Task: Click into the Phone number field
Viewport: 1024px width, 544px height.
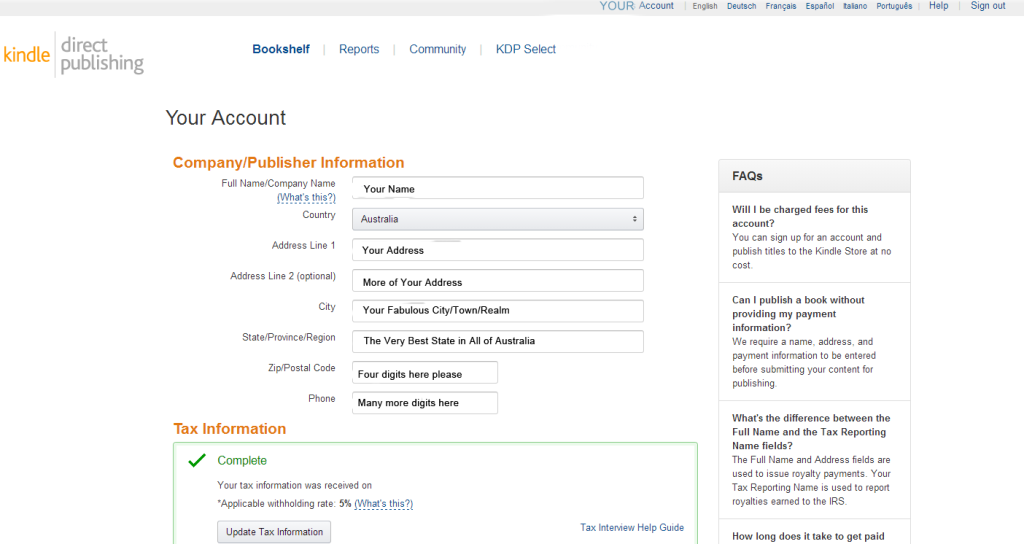Action: (425, 403)
